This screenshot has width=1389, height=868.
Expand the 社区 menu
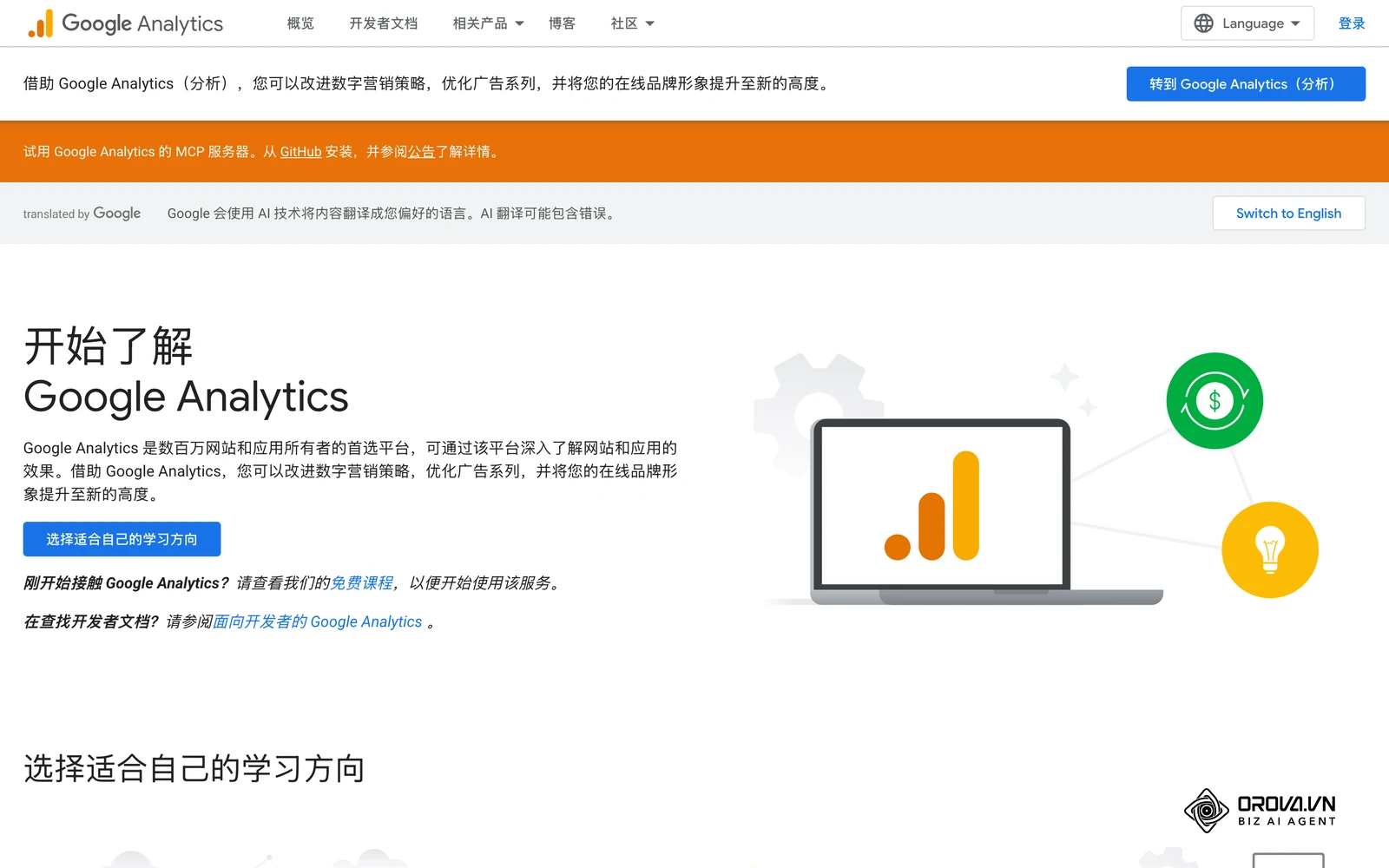633,23
